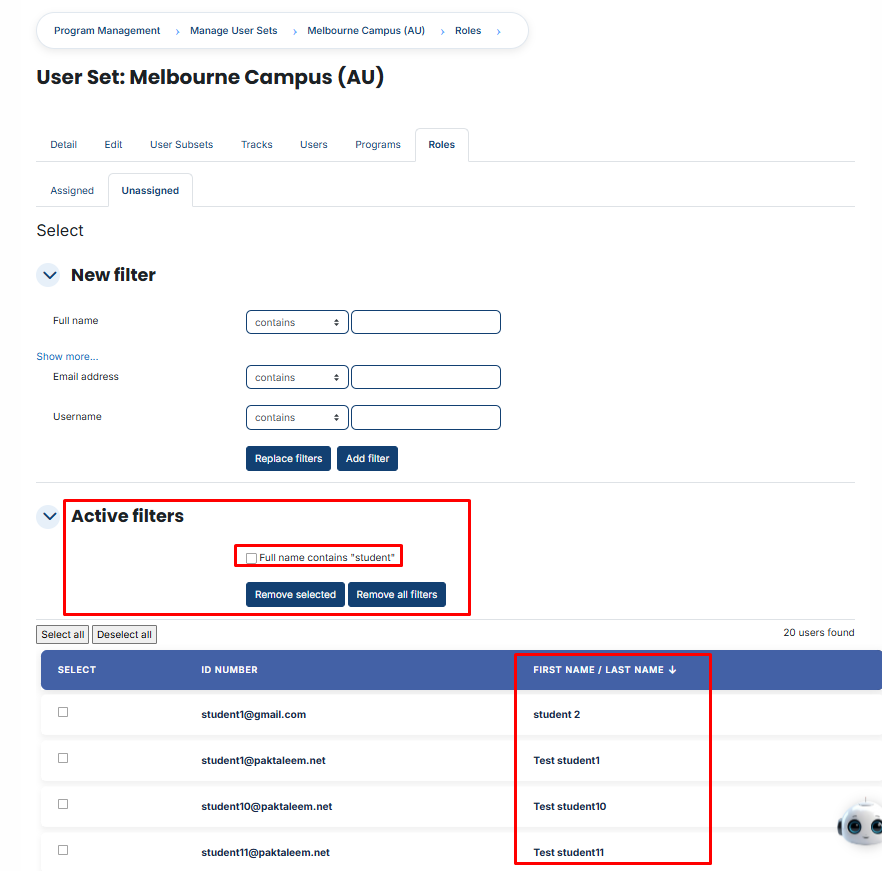882x871 pixels.
Task: Open the Email address 'contains' dropdown
Action: click(297, 378)
